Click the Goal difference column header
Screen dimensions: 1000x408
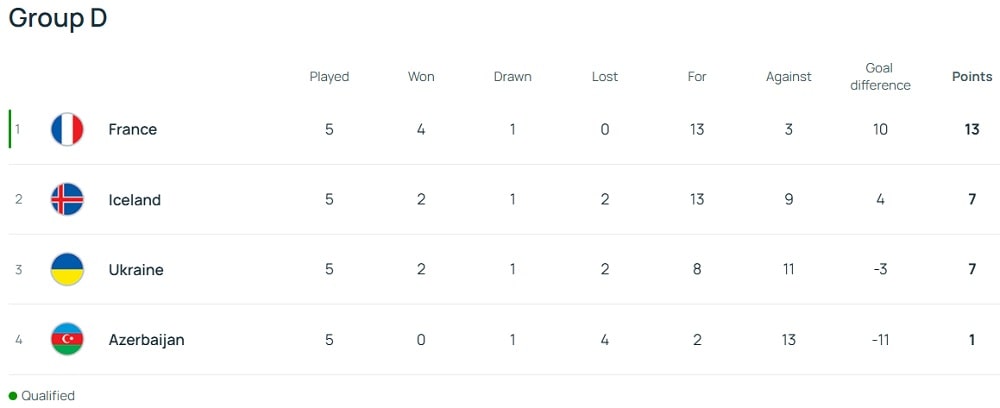[x=880, y=77]
